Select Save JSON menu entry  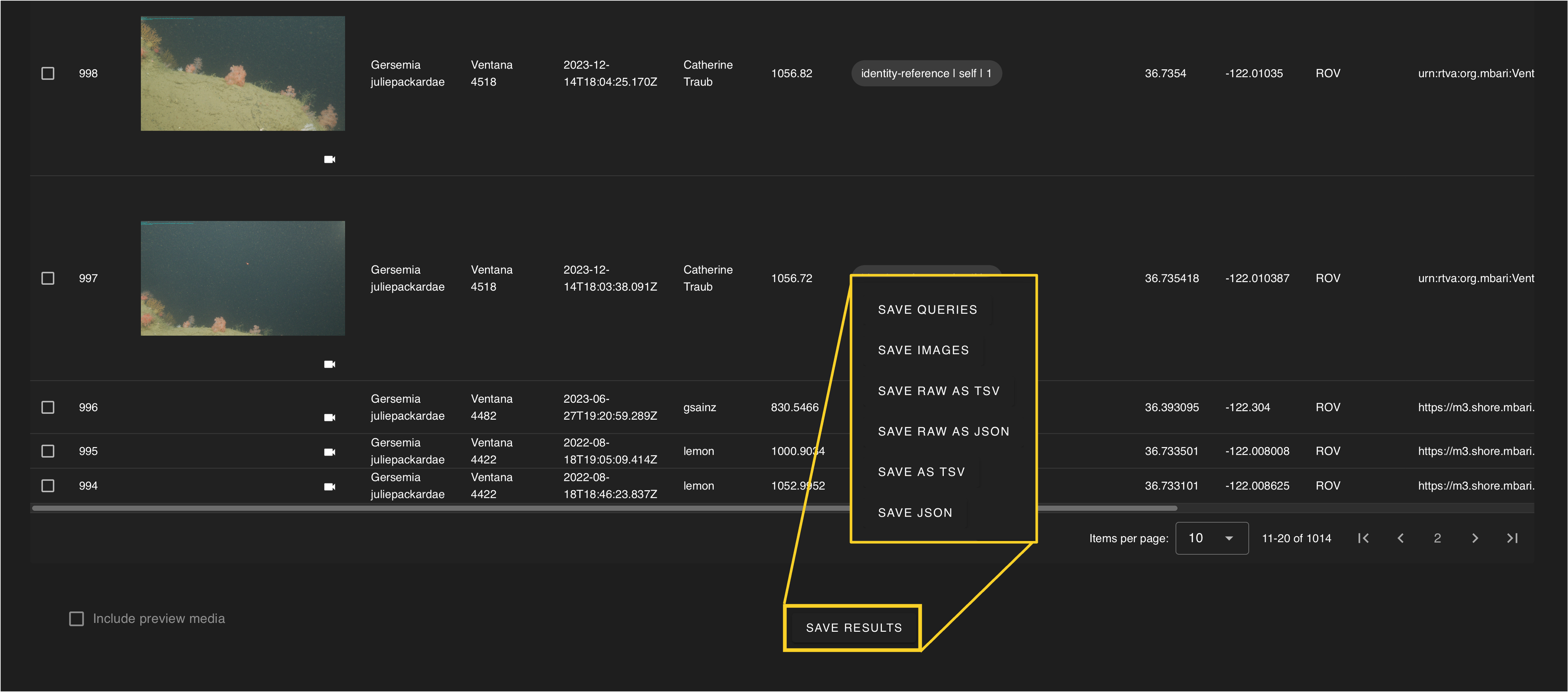click(x=915, y=513)
